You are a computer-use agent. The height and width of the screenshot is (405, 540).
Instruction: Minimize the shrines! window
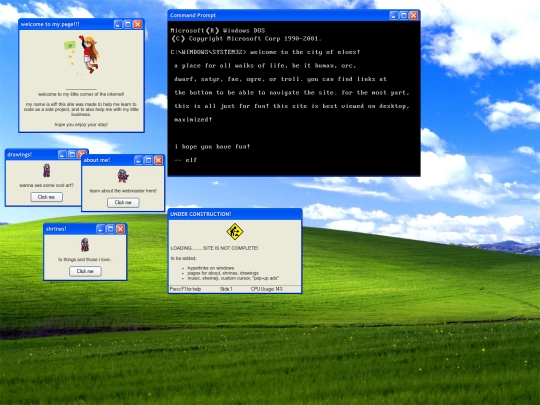point(100,229)
